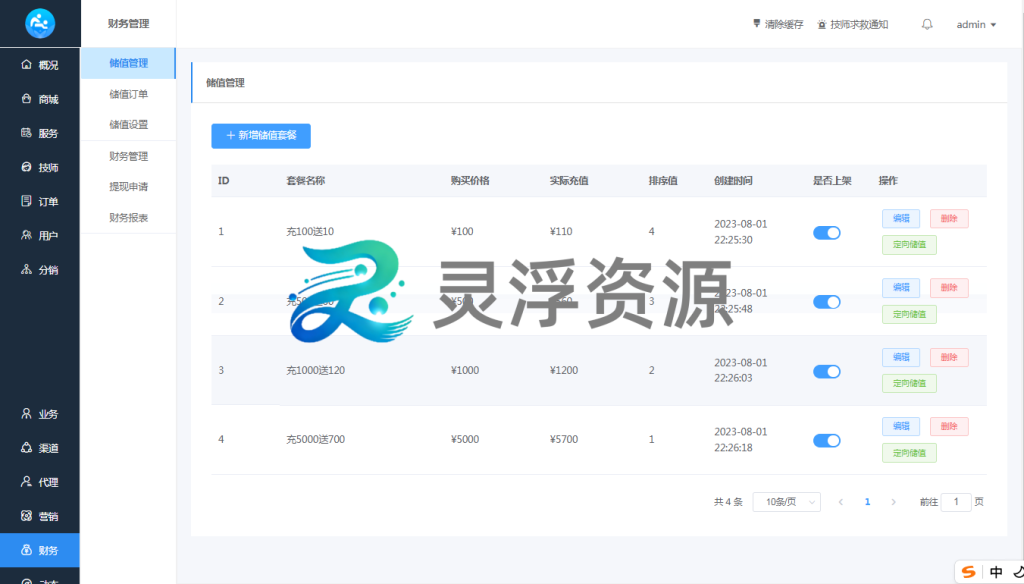Click the 创建时间 column header
Image resolution: width=1024 pixels, height=584 pixels.
[x=733, y=180]
